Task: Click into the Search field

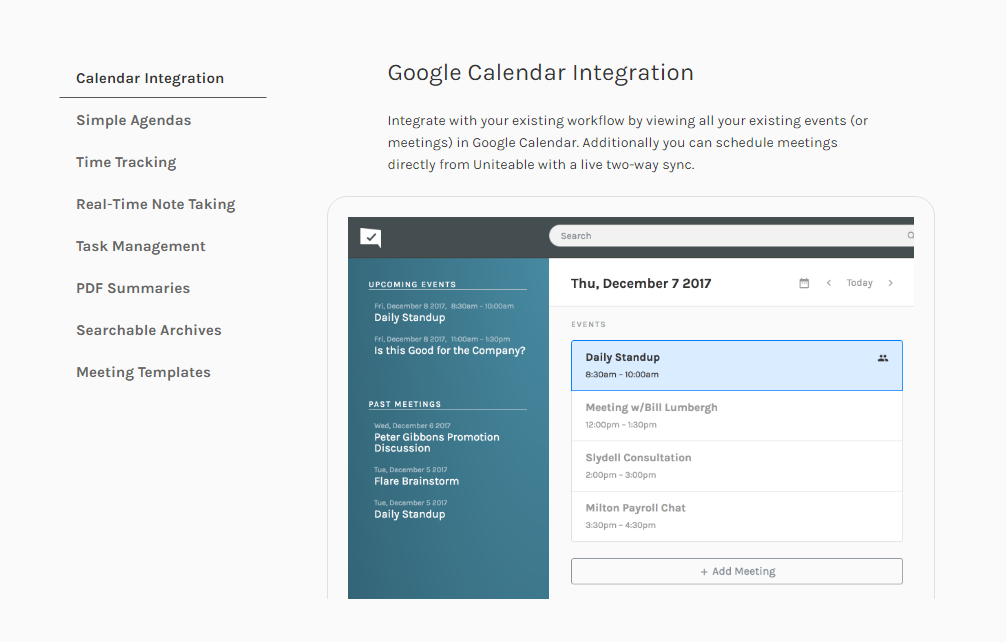Action: (x=731, y=235)
